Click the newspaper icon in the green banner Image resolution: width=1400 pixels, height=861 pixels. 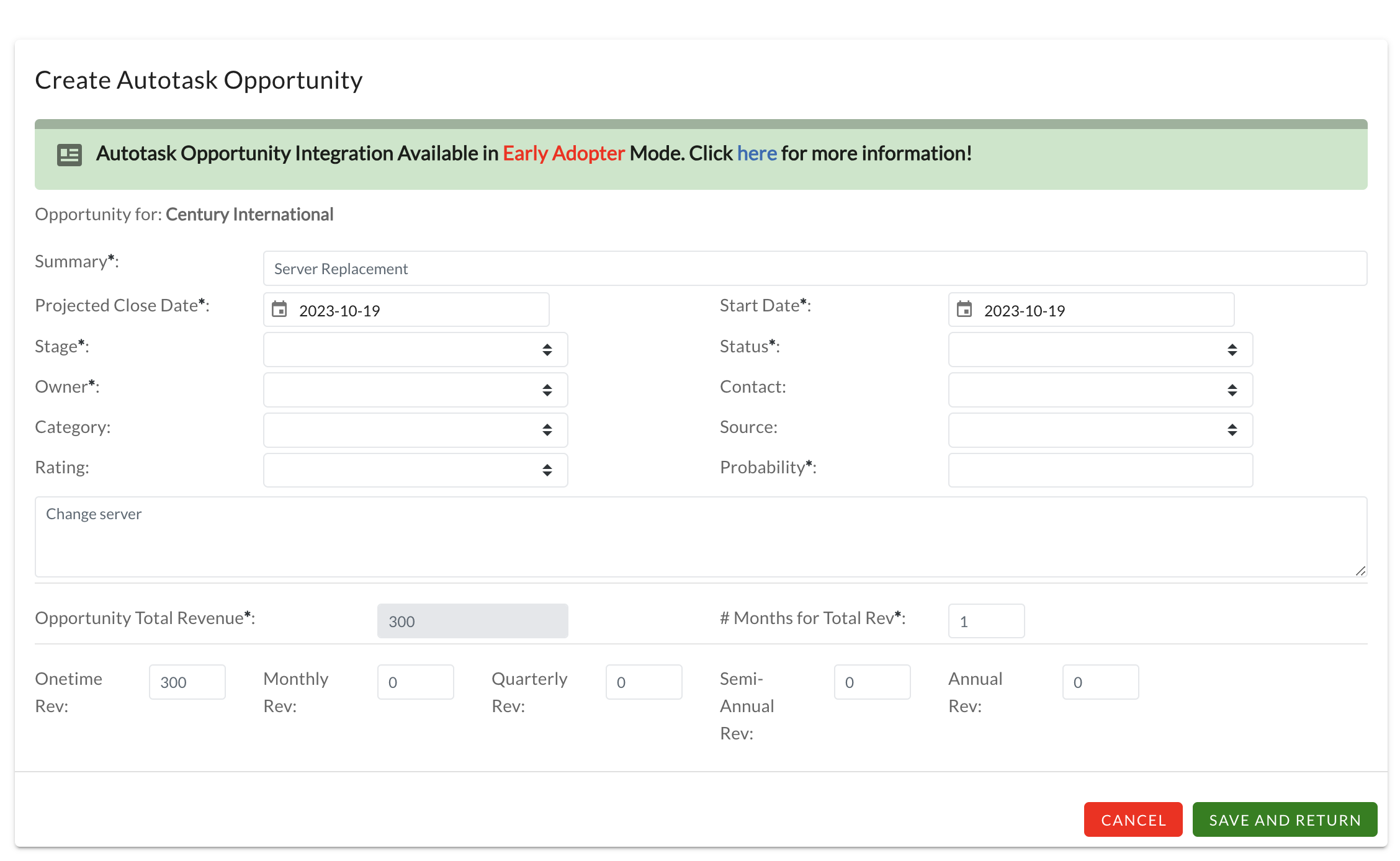[69, 154]
